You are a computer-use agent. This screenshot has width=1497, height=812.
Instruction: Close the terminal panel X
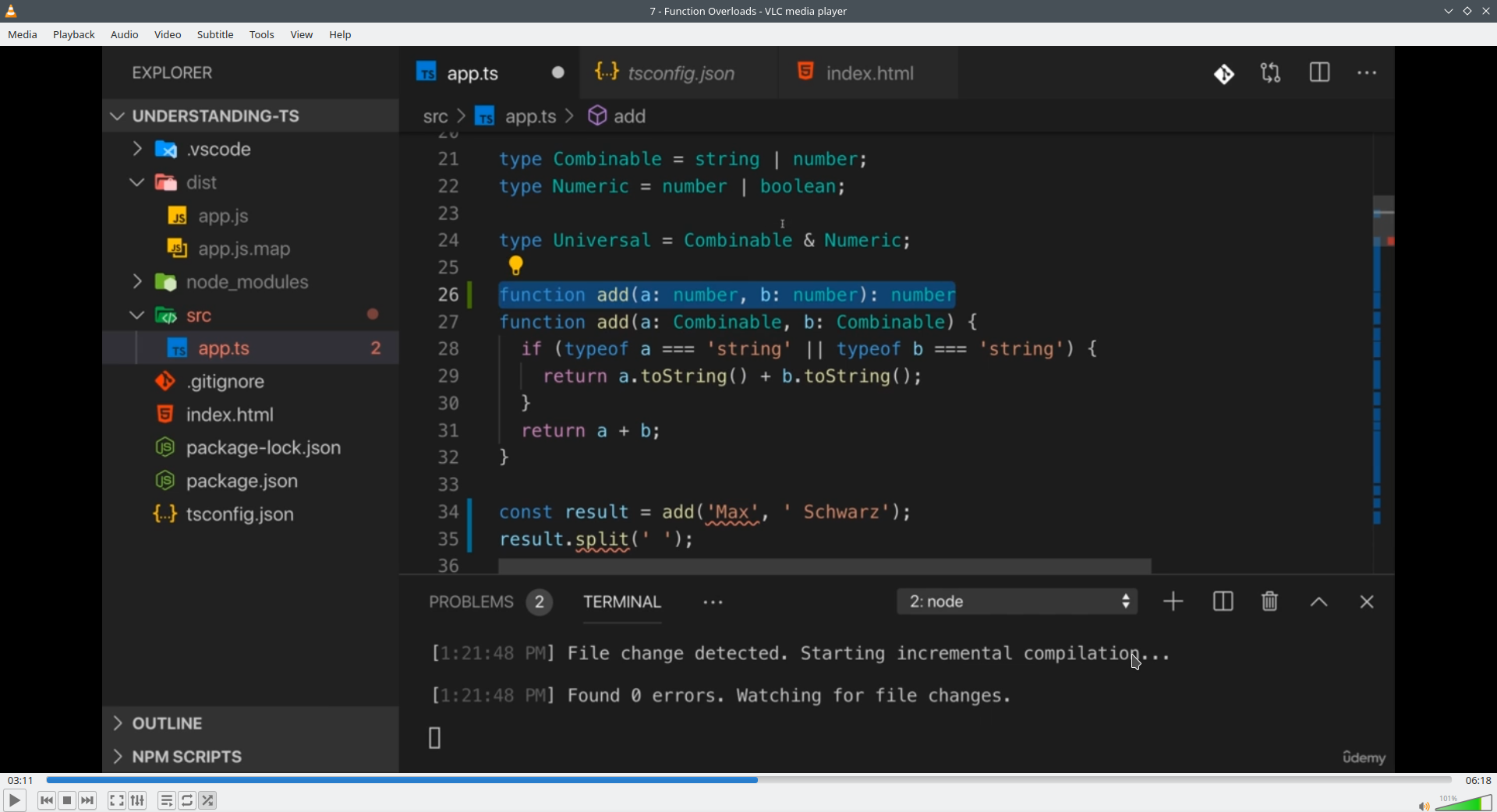1367,602
